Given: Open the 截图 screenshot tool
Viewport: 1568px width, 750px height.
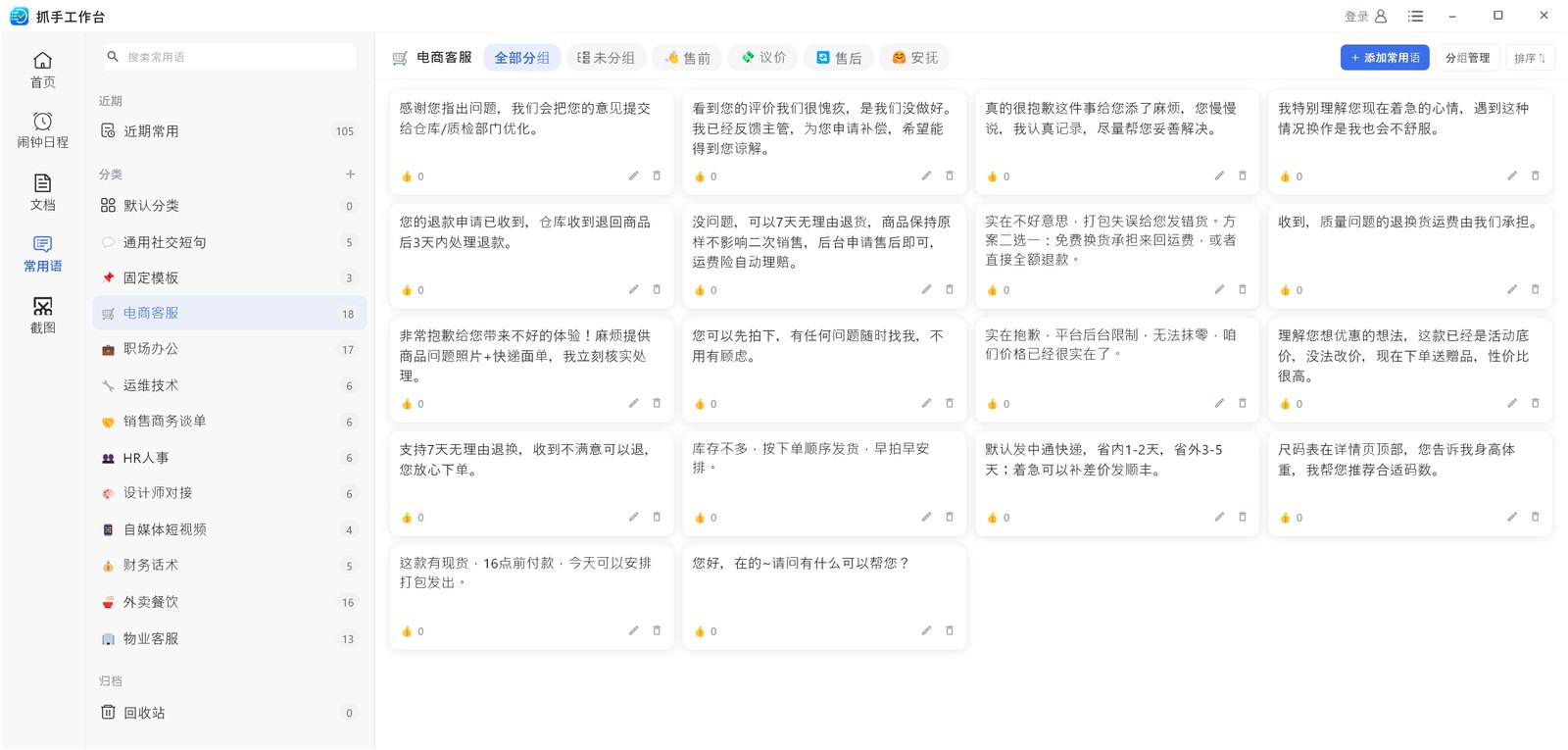Looking at the screenshot, I should pyautogui.click(x=42, y=316).
